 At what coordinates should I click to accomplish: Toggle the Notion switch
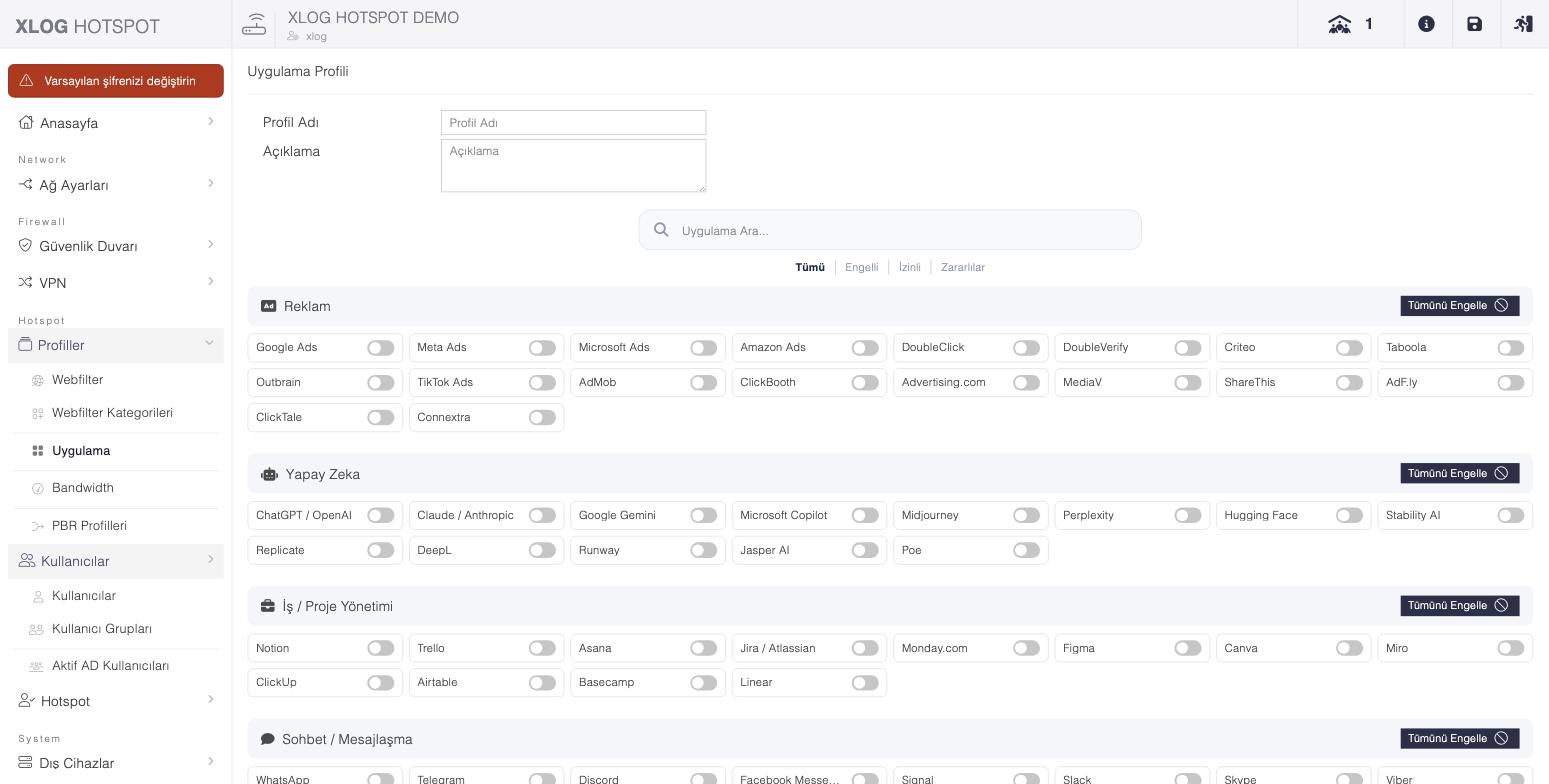click(380, 648)
